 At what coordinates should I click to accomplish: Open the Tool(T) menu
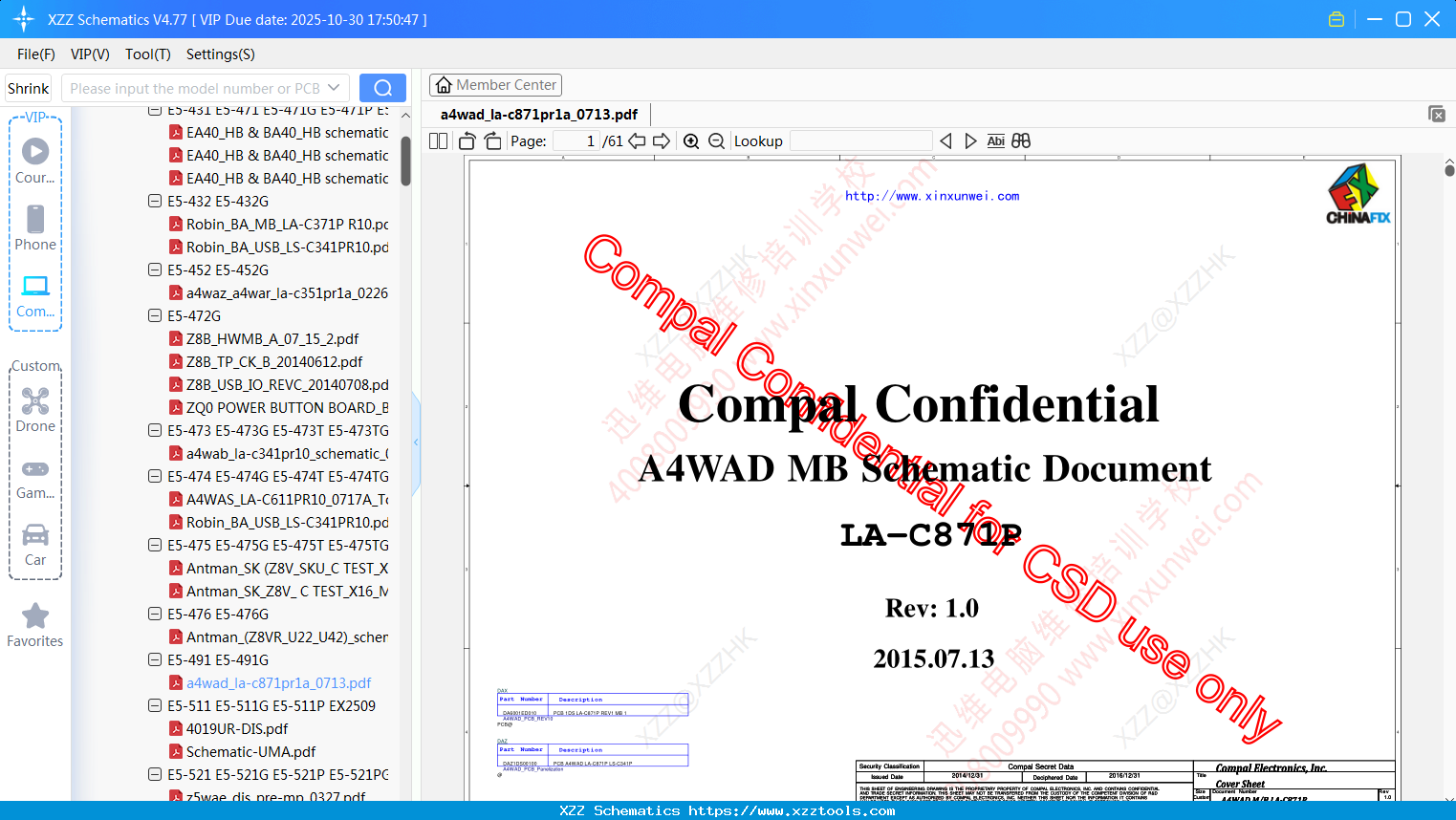pos(148,54)
